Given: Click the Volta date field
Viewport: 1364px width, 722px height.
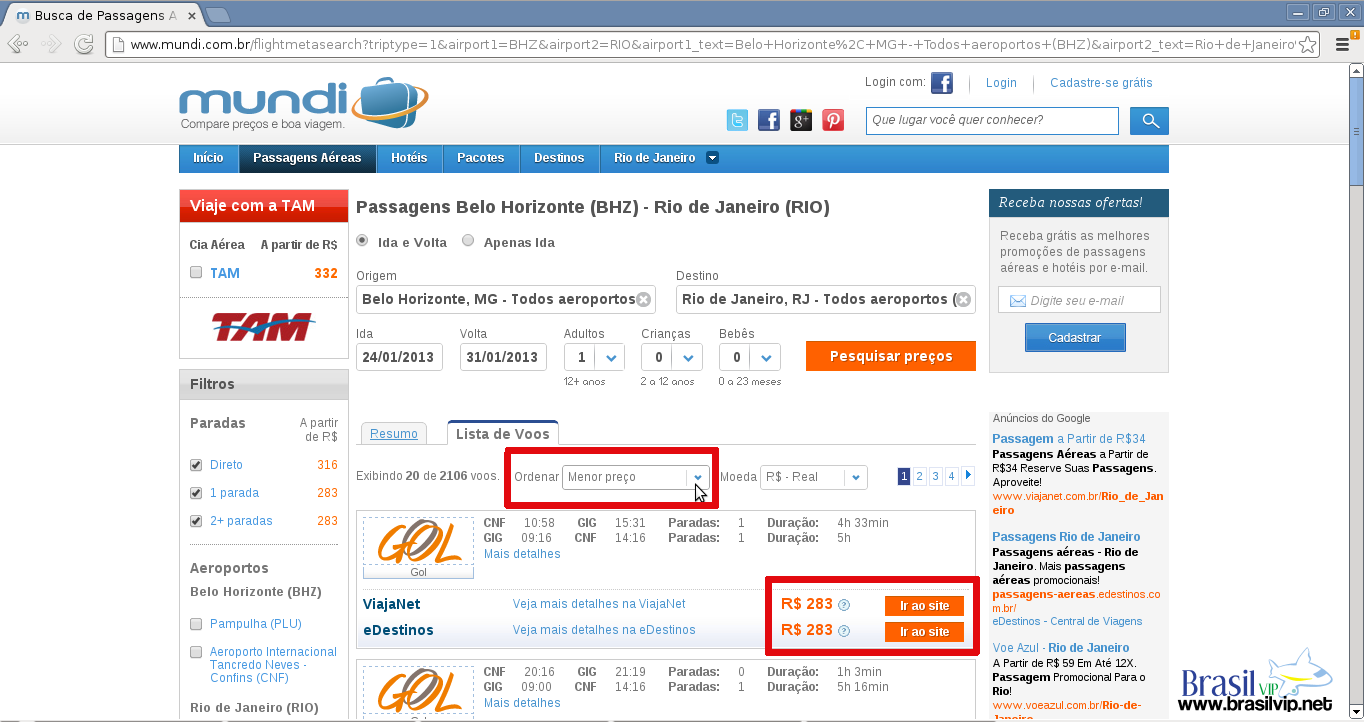Looking at the screenshot, I should point(503,357).
